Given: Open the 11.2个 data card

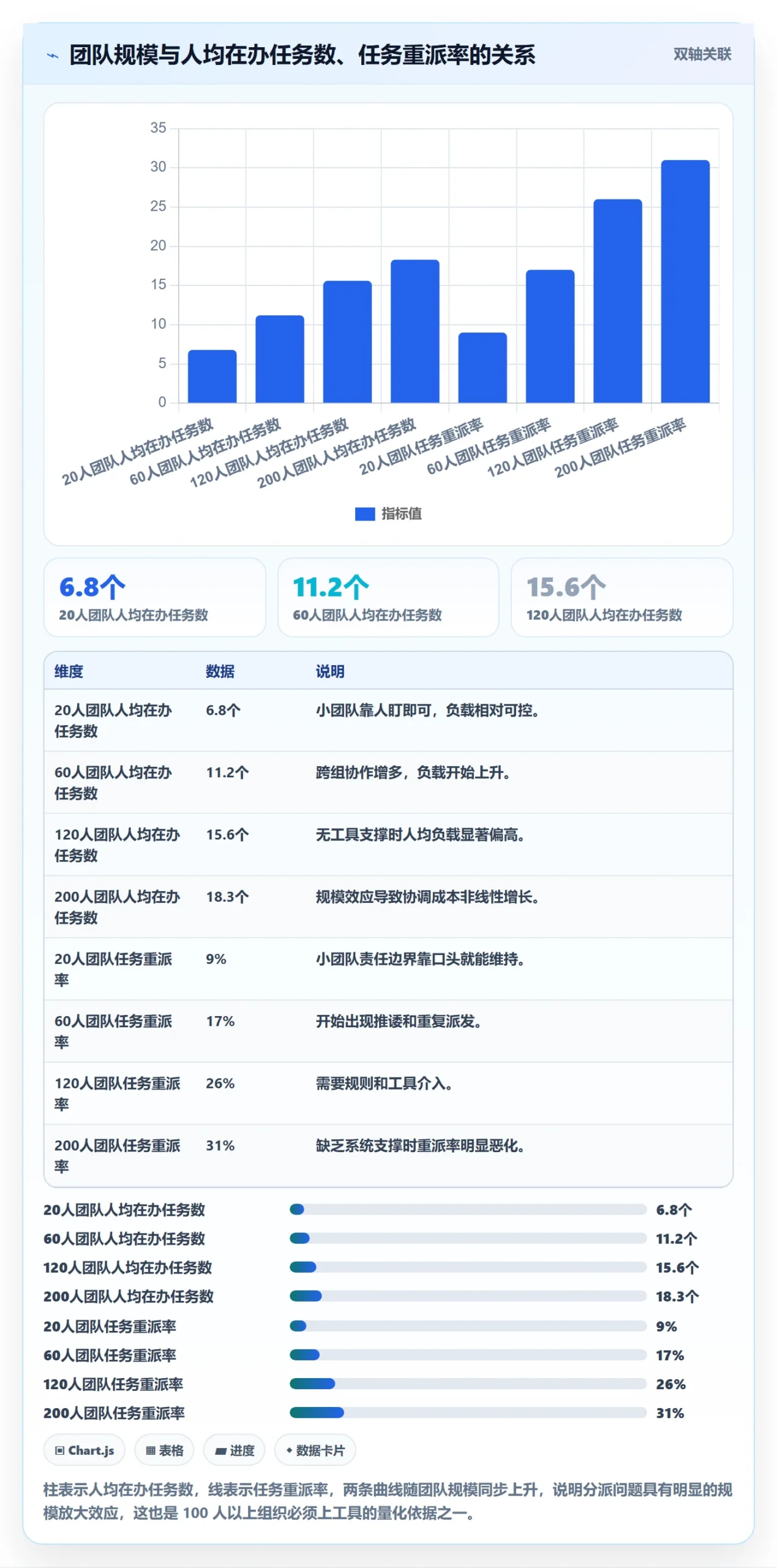Looking at the screenshot, I should coord(388,597).
